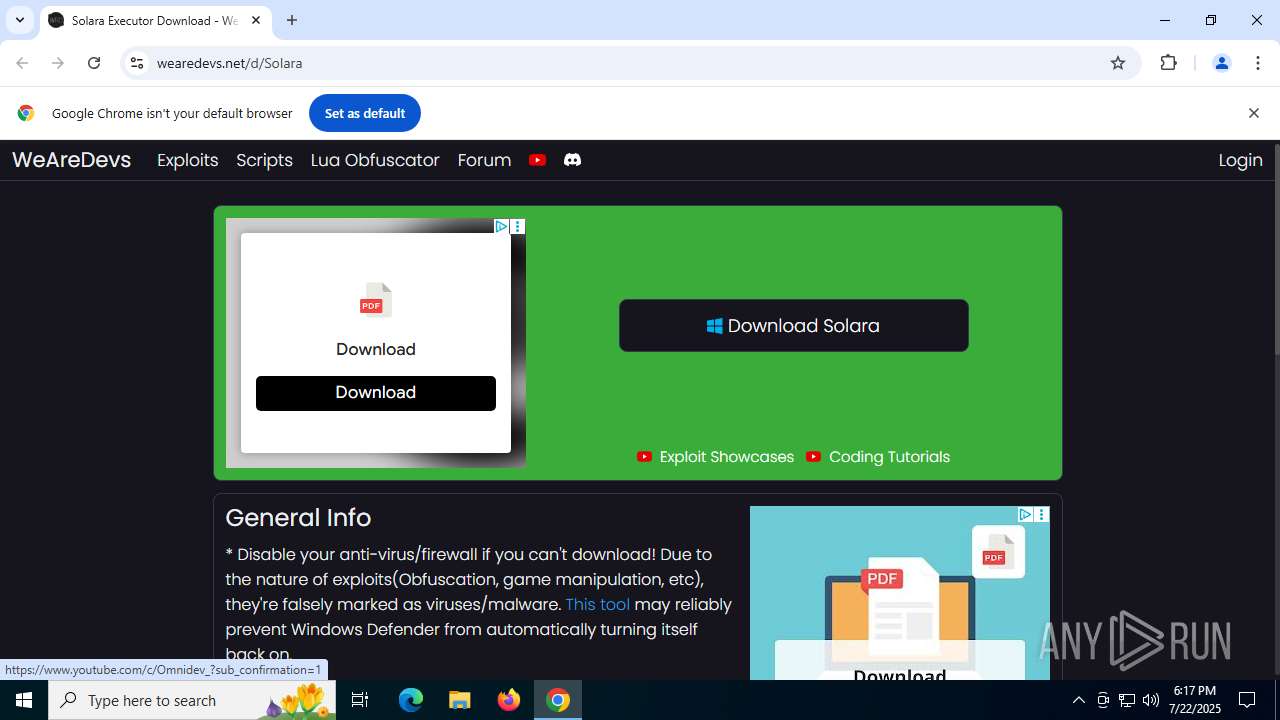The image size is (1280, 720).
Task: Open the Lua Obfuscator menu item
Action: click(x=375, y=160)
